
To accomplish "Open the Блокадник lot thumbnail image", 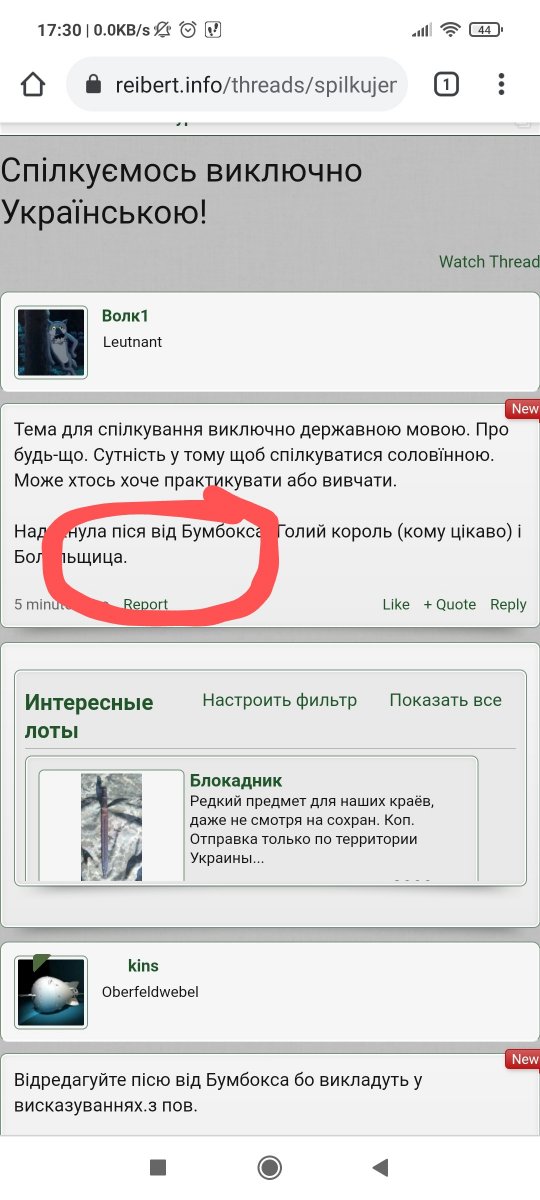I will click(112, 827).
